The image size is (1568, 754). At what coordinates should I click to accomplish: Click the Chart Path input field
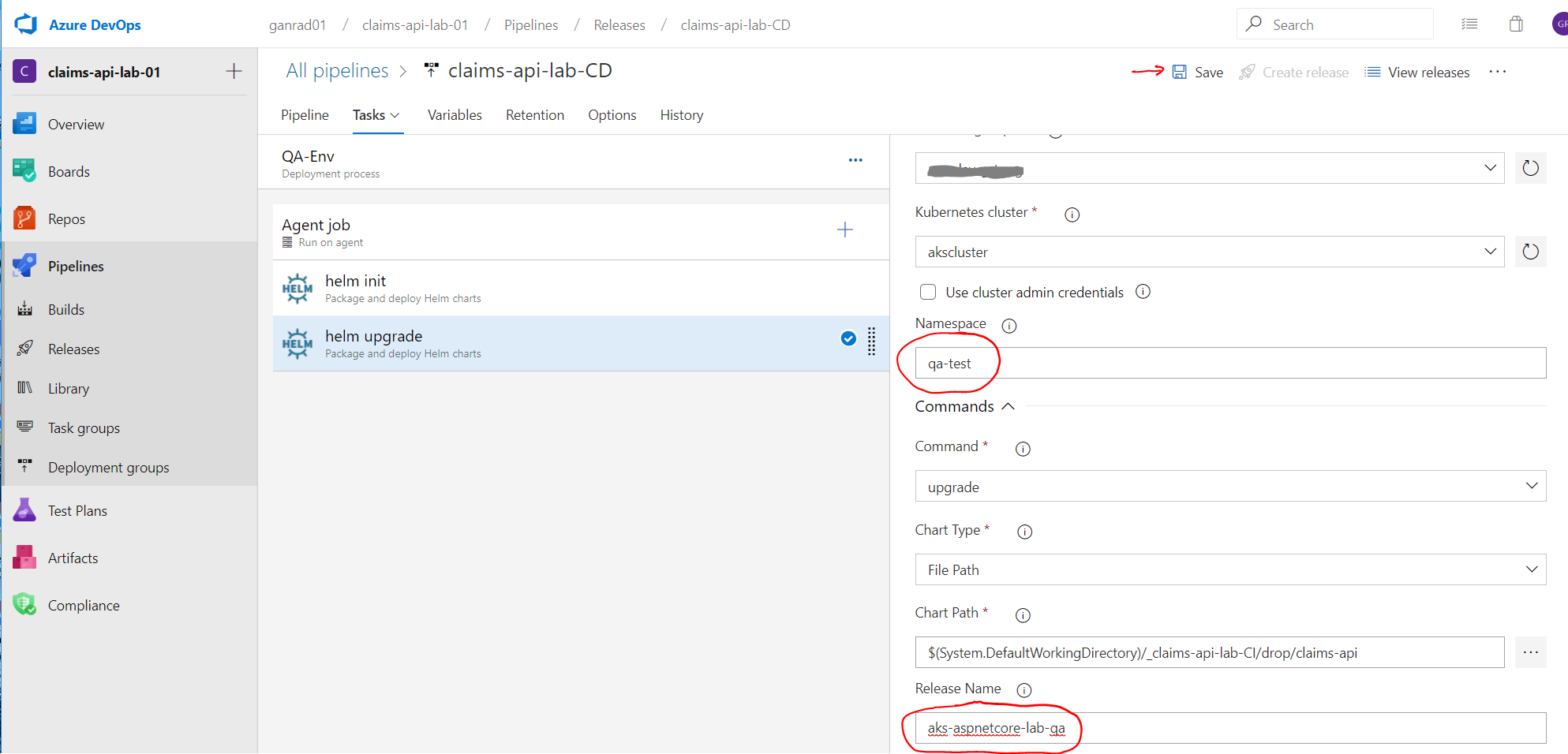point(1210,652)
